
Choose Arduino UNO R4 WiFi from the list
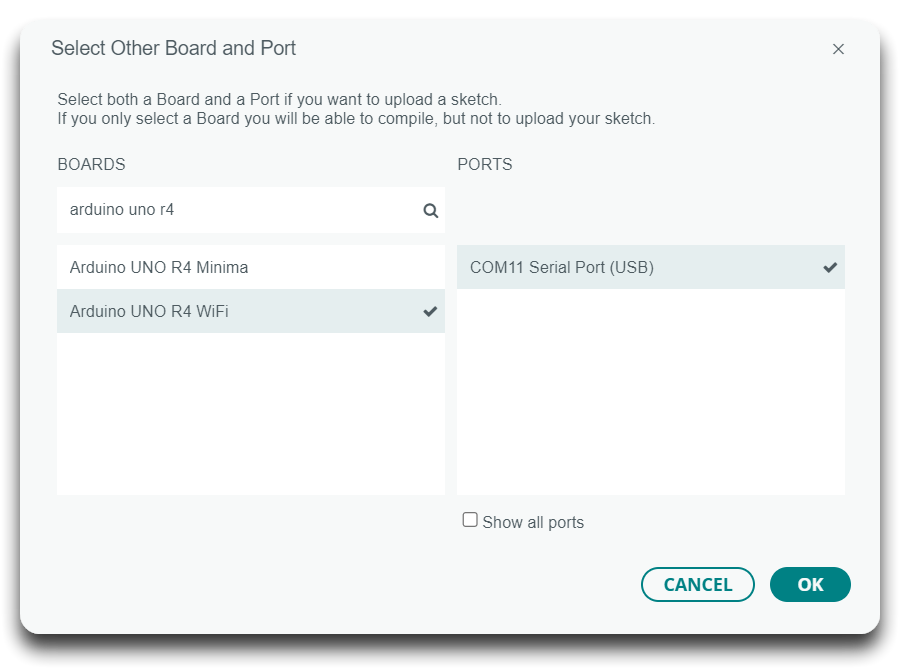(251, 311)
